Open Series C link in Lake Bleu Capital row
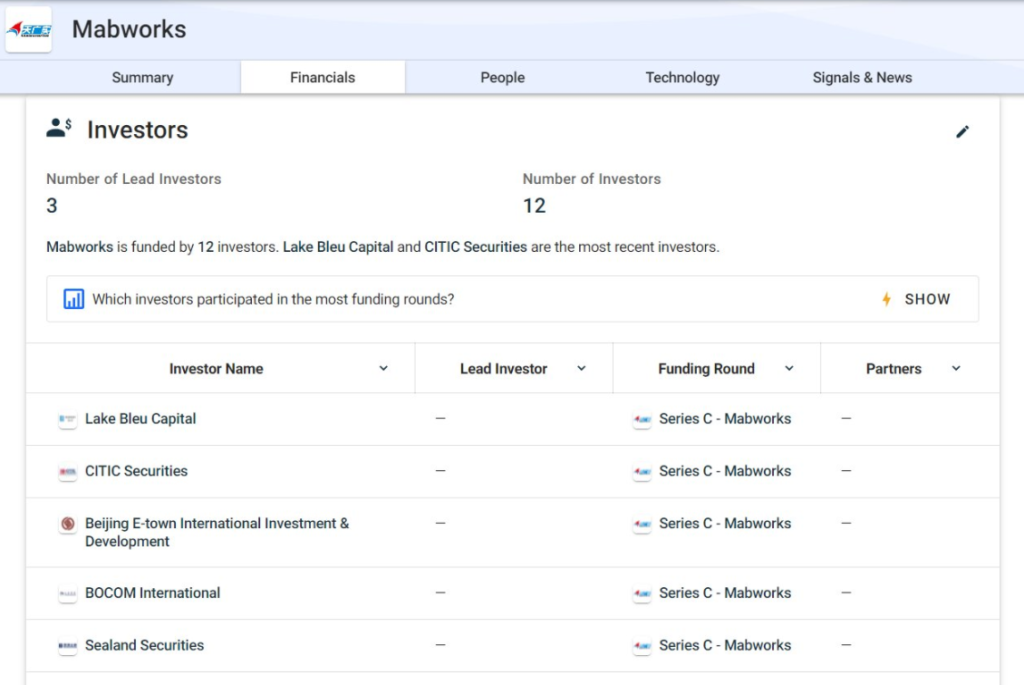 (725, 419)
